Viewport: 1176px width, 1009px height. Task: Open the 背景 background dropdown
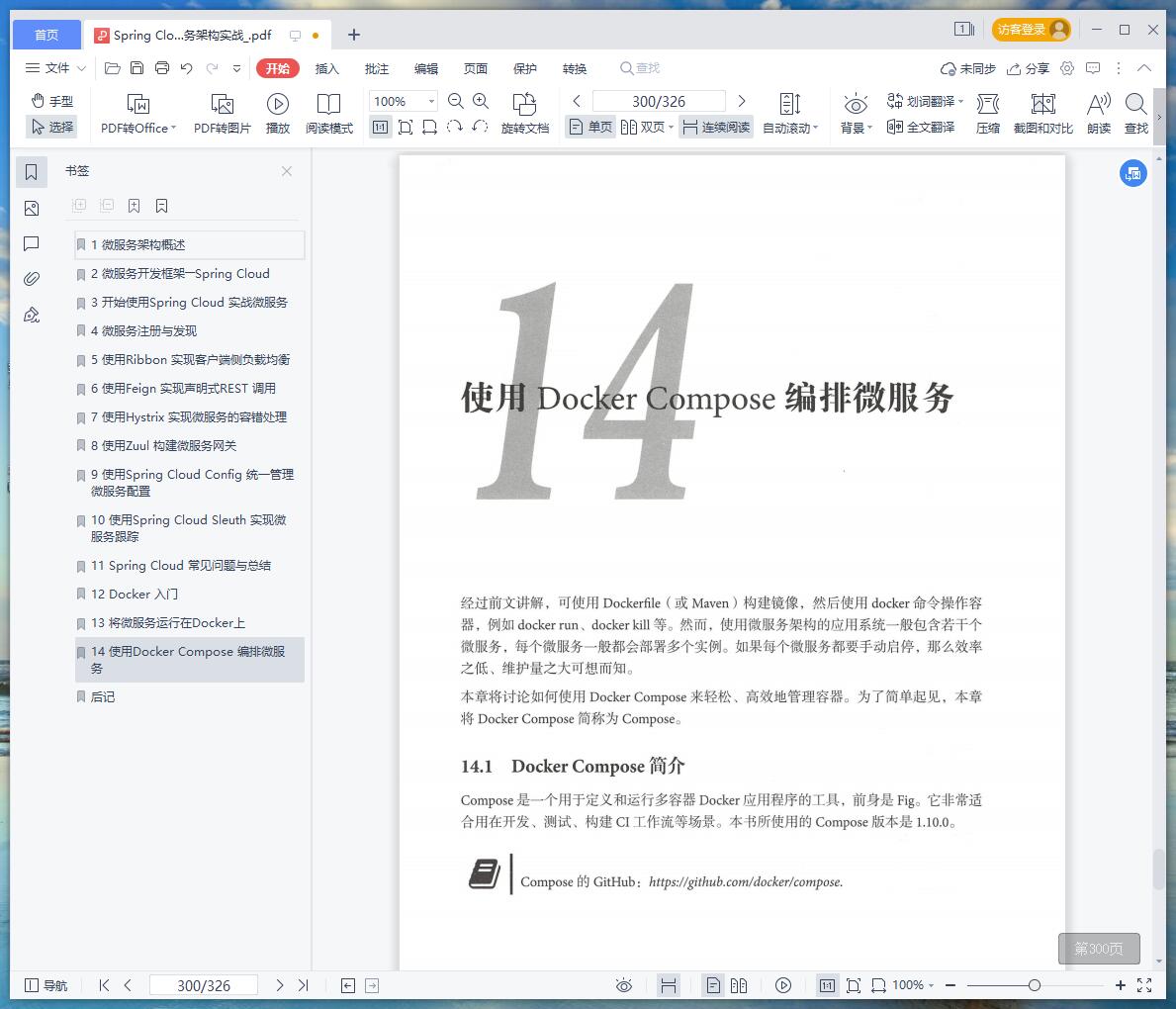[869, 128]
